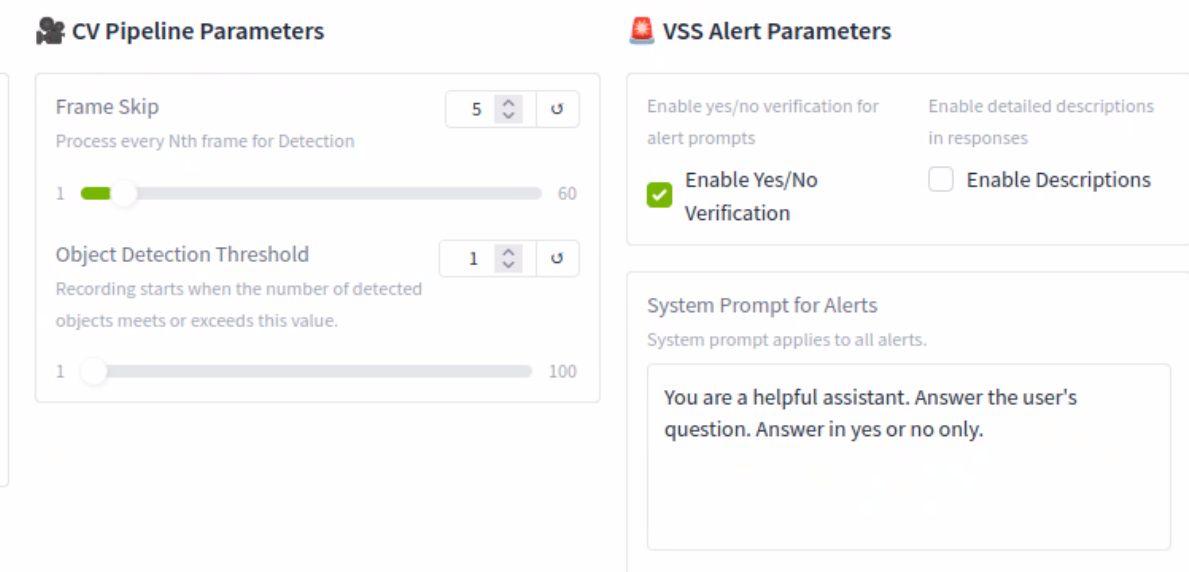Reset the Frame Skip value
The height and width of the screenshot is (572, 1189).
point(558,109)
